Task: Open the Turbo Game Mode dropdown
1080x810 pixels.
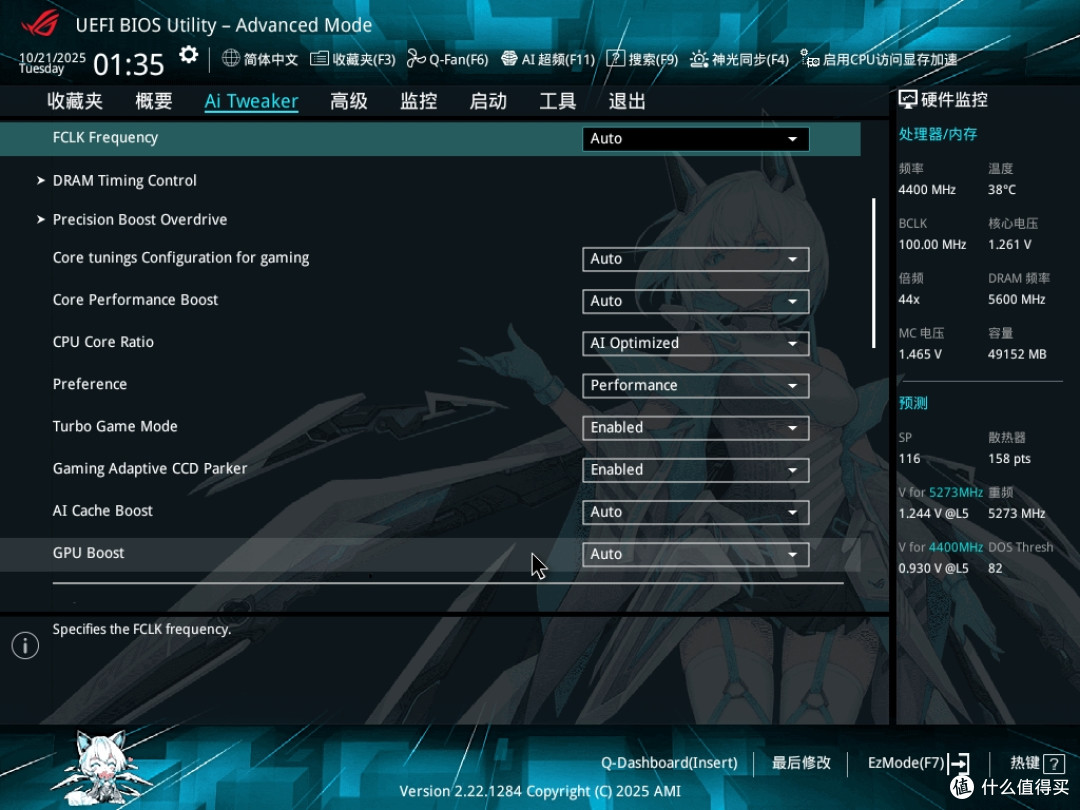Action: [695, 428]
